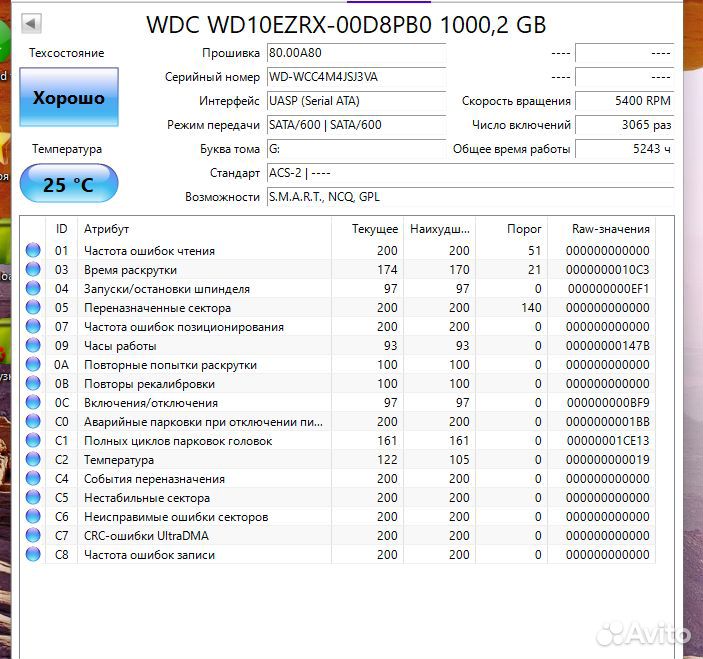This screenshot has width=703, height=659.
Task: Select status circle of Частота ошибок чтения
Action: pyautogui.click(x=33, y=250)
